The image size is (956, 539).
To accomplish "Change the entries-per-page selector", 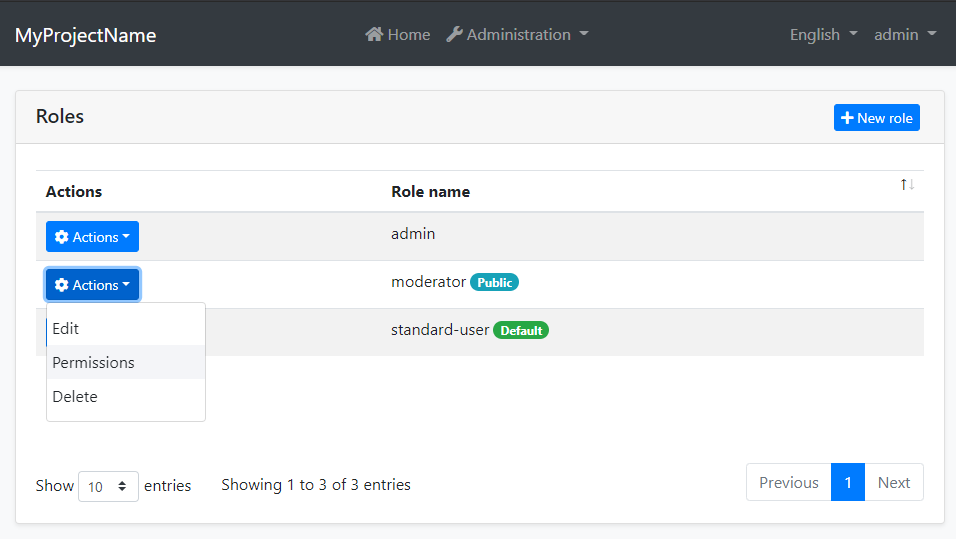I will click(x=108, y=487).
